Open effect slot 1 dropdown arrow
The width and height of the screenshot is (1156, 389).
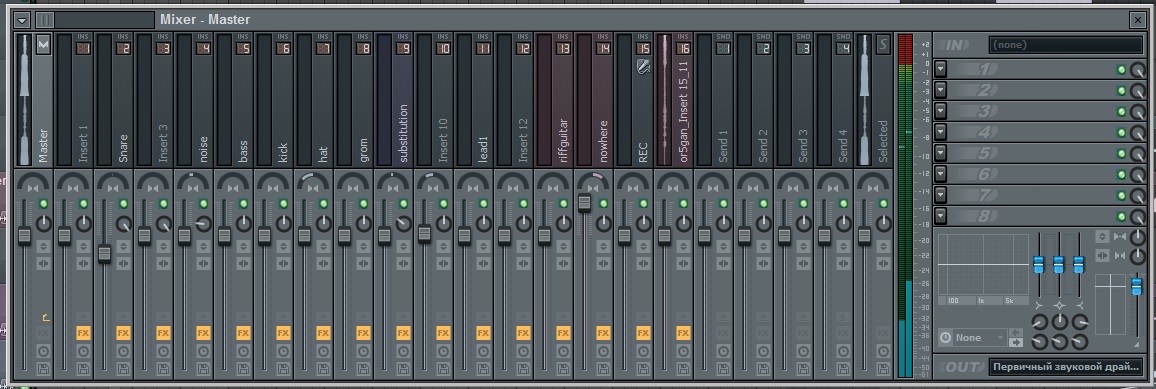(x=940, y=69)
